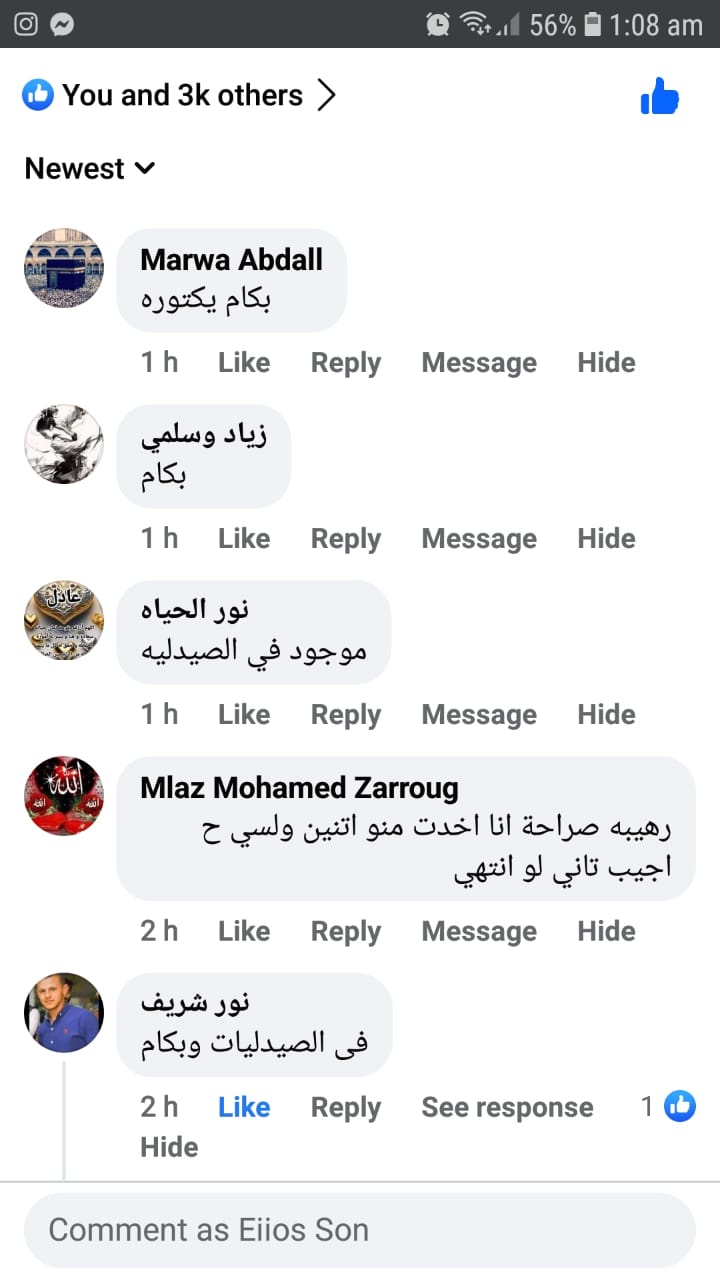Open Mlaz Mohamed Zarroug's profile picture
The height and width of the screenshot is (1280, 720).
64,796
